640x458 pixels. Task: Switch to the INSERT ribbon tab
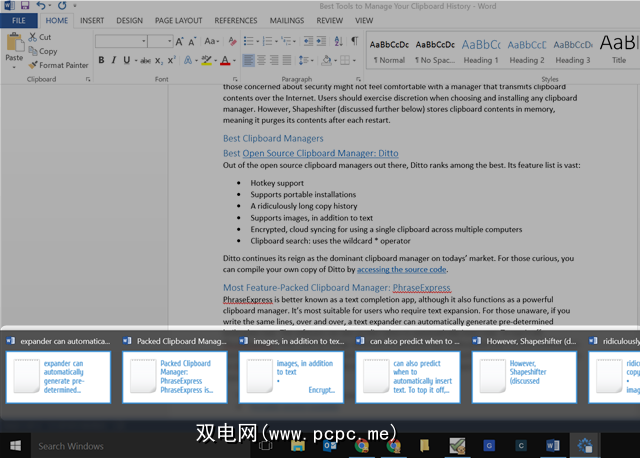coord(92,20)
